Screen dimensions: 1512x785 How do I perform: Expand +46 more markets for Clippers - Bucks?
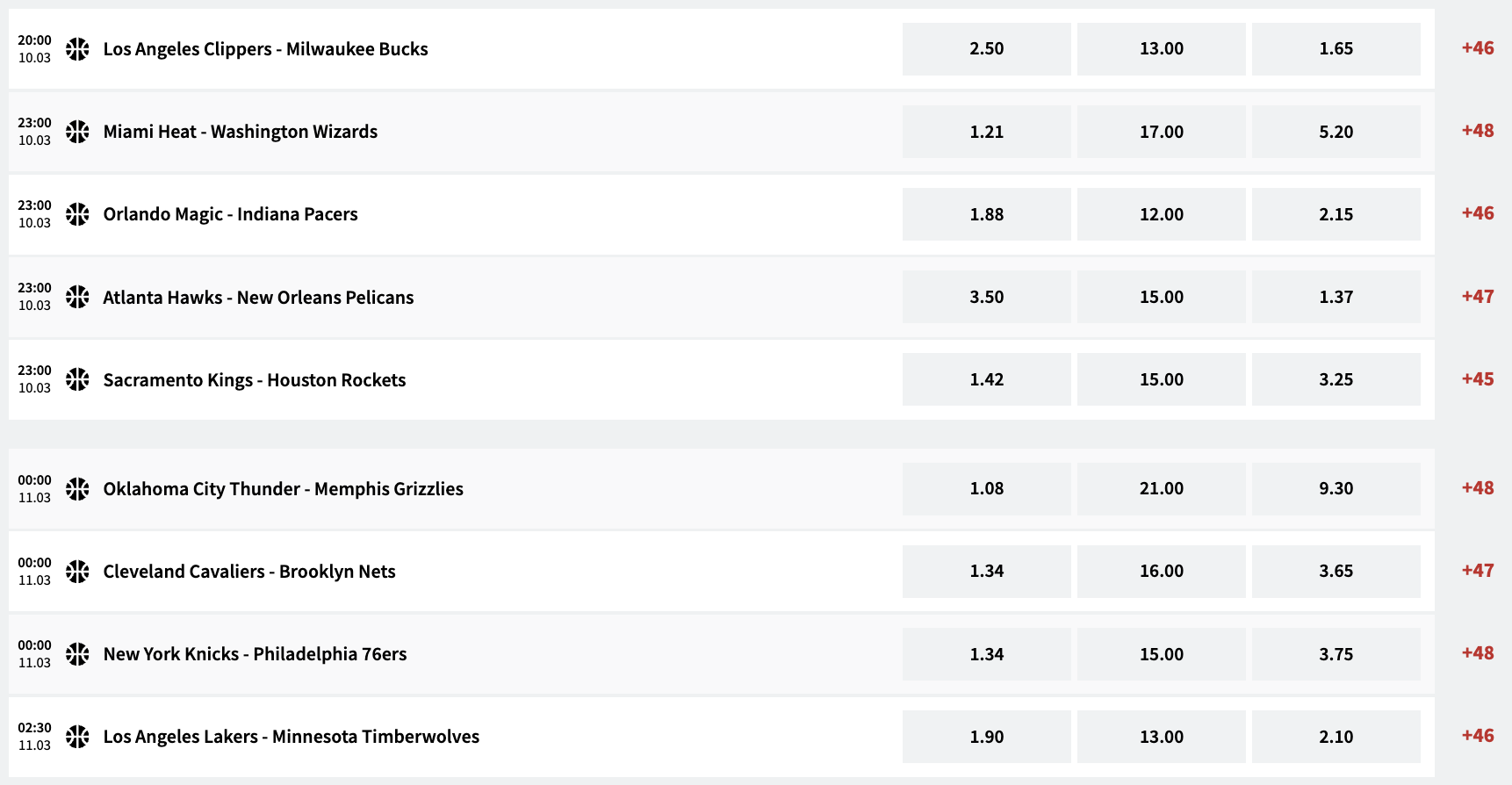1477,48
